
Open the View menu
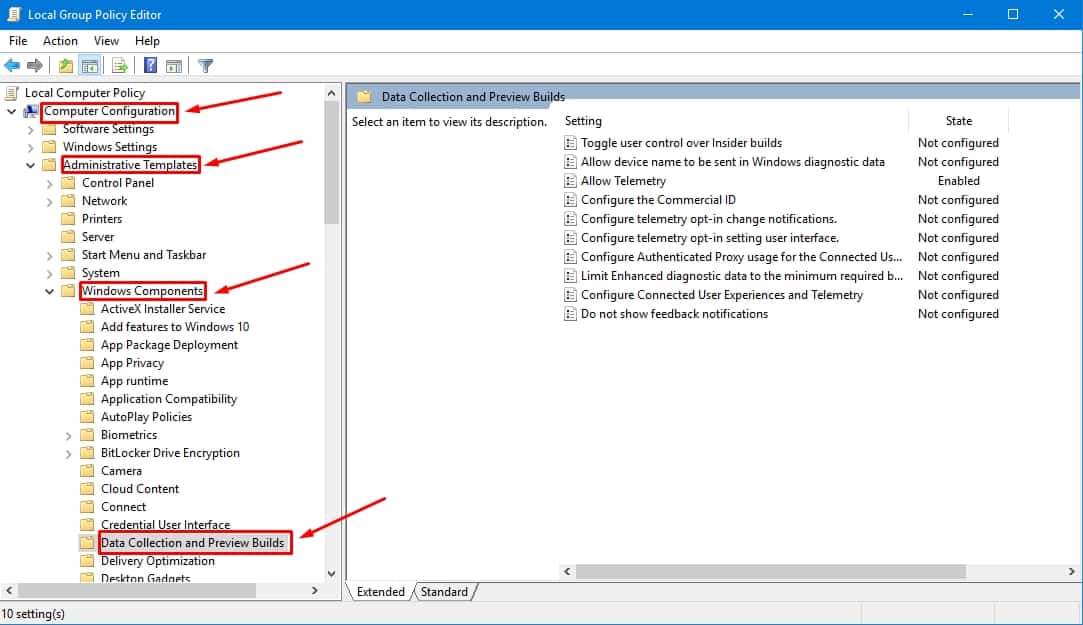[106, 41]
